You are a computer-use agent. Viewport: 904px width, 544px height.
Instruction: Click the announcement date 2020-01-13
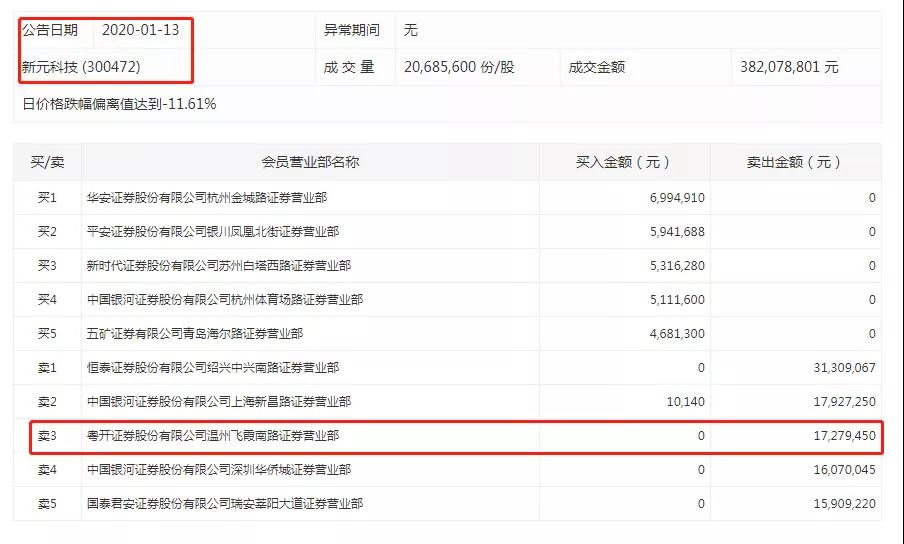141,30
